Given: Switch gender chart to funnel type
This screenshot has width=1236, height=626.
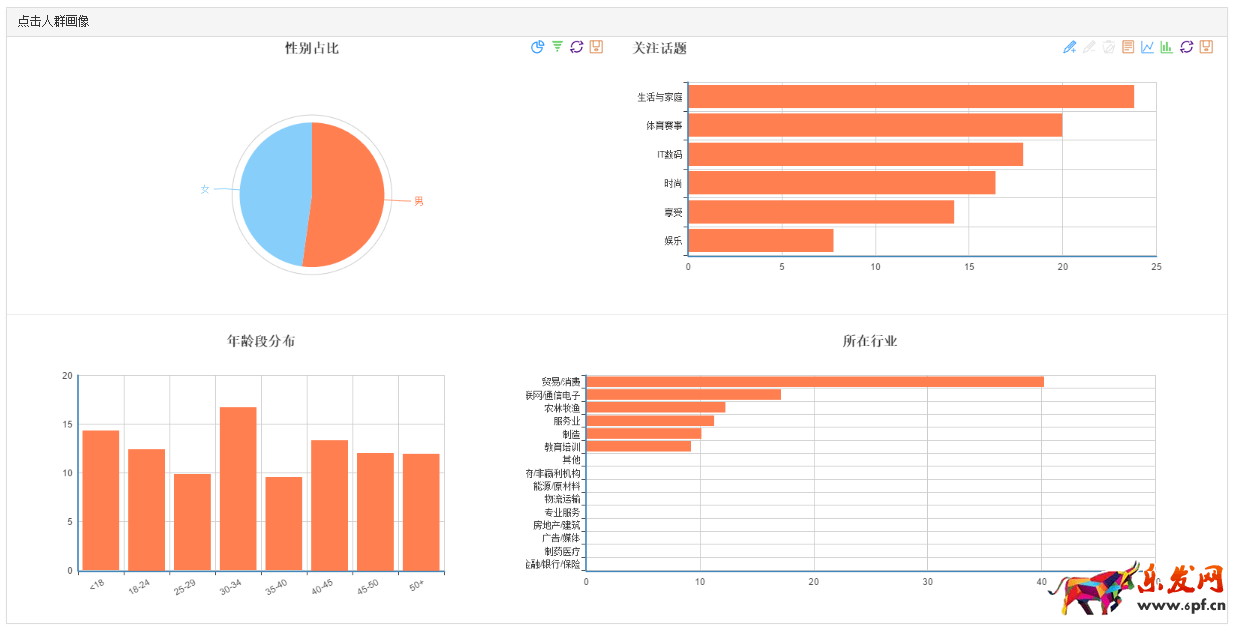Looking at the screenshot, I should point(557,47).
